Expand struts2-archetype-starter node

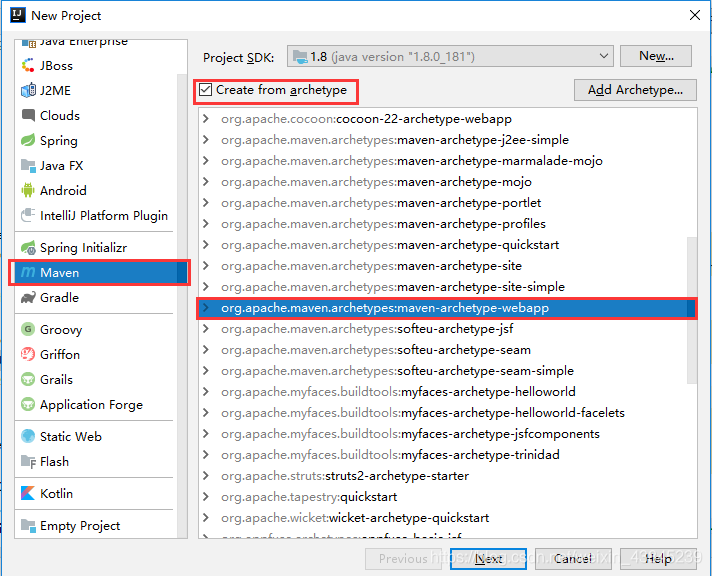pyautogui.click(x=206, y=476)
